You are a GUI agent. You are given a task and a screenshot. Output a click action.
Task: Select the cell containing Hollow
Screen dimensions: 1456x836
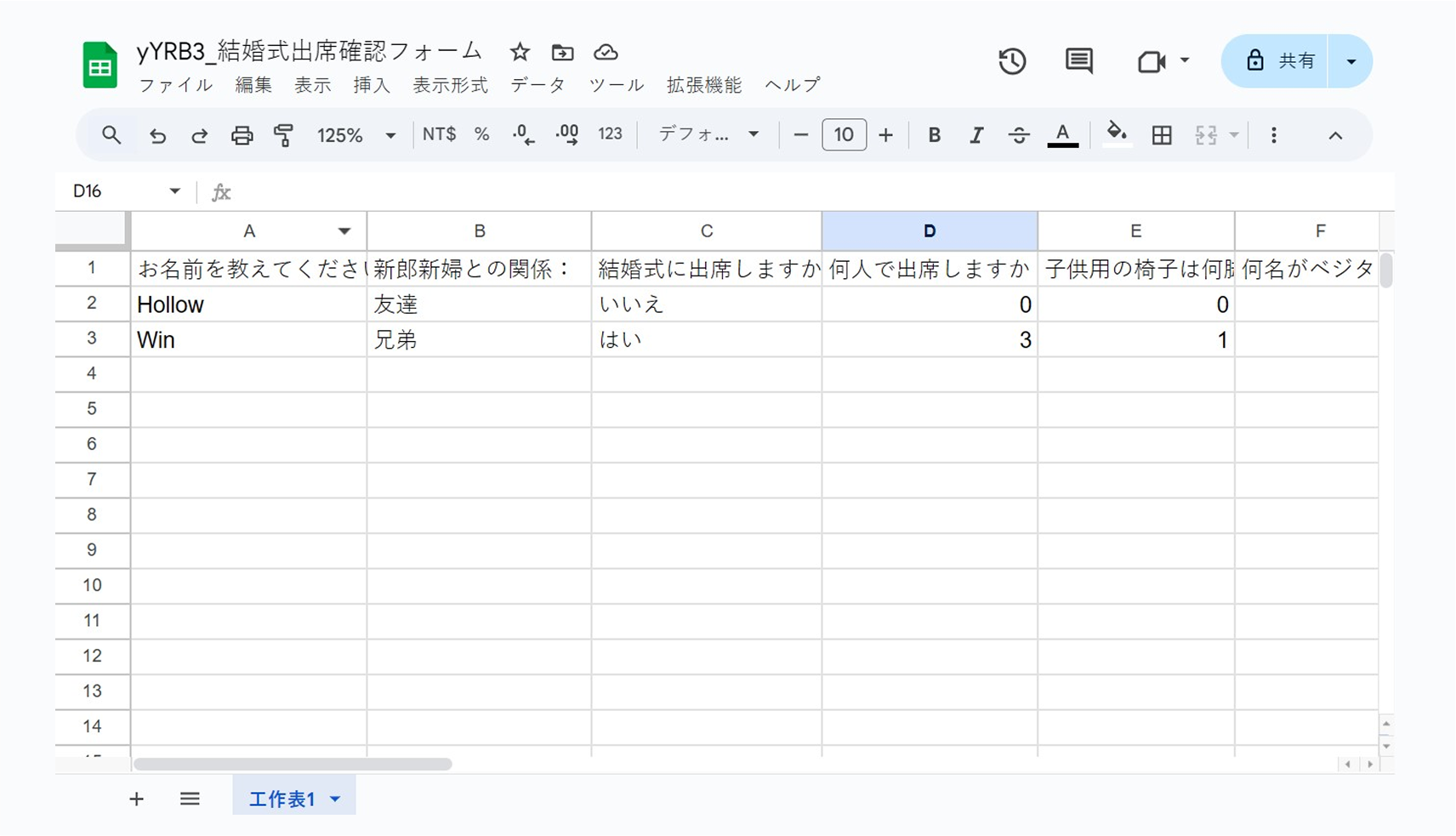248,304
